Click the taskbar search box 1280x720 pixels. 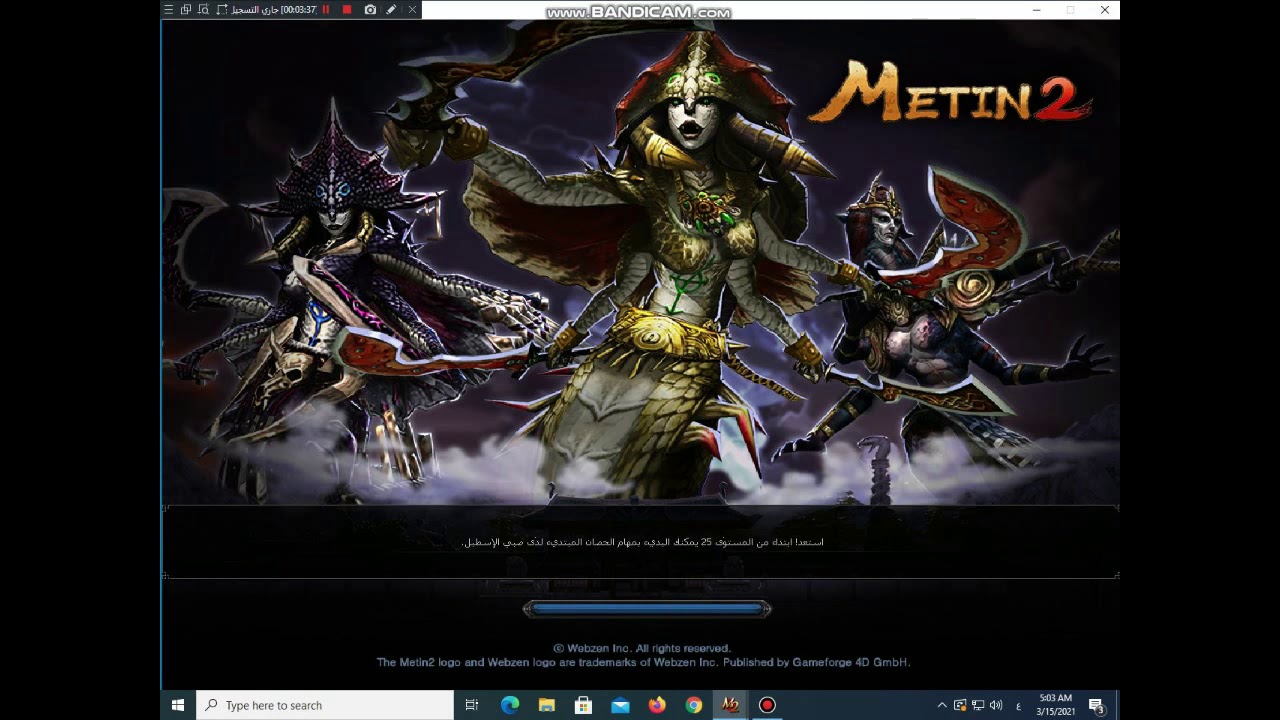click(325, 705)
